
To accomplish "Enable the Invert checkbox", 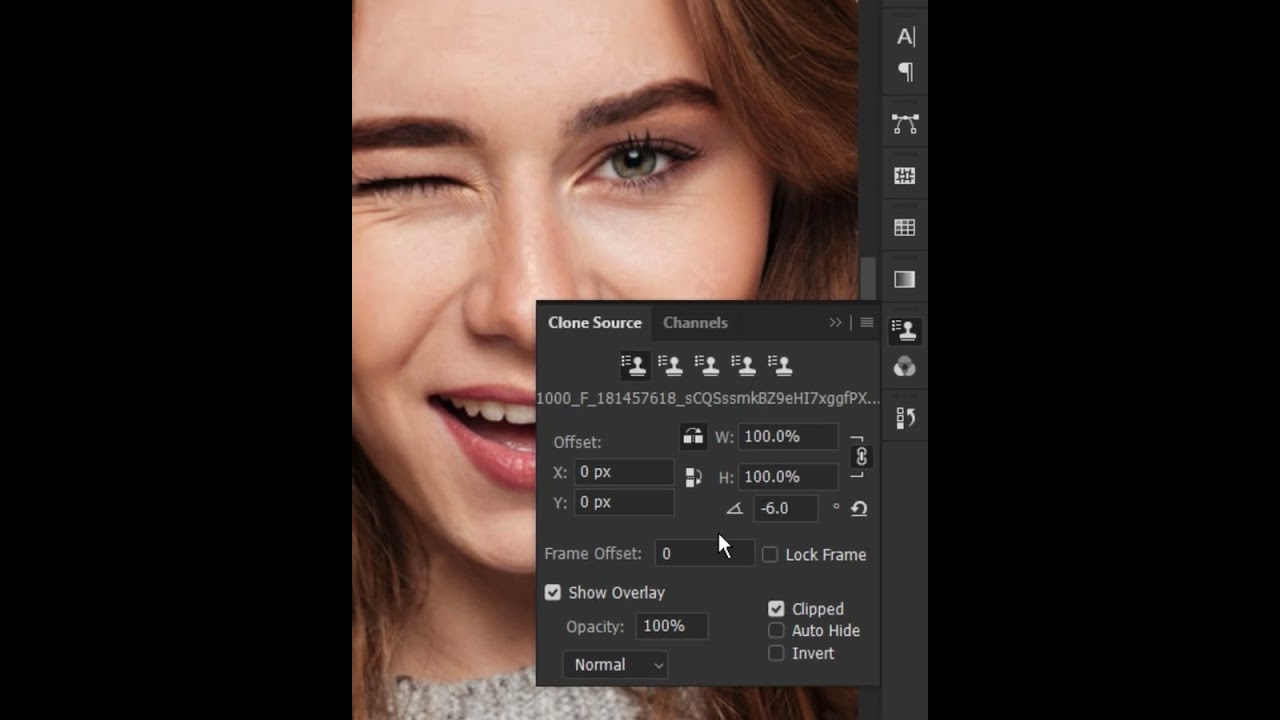I will [776, 653].
